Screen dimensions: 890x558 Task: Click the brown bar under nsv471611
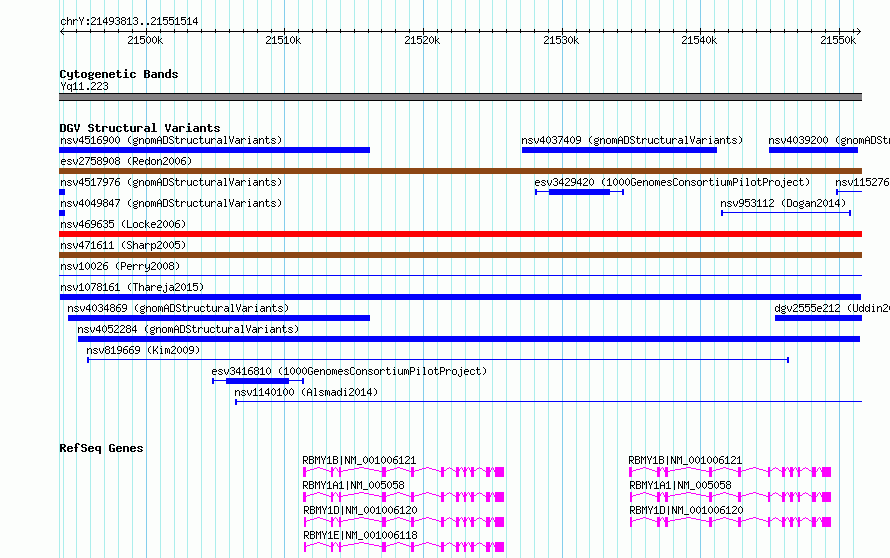pyautogui.click(x=460, y=255)
